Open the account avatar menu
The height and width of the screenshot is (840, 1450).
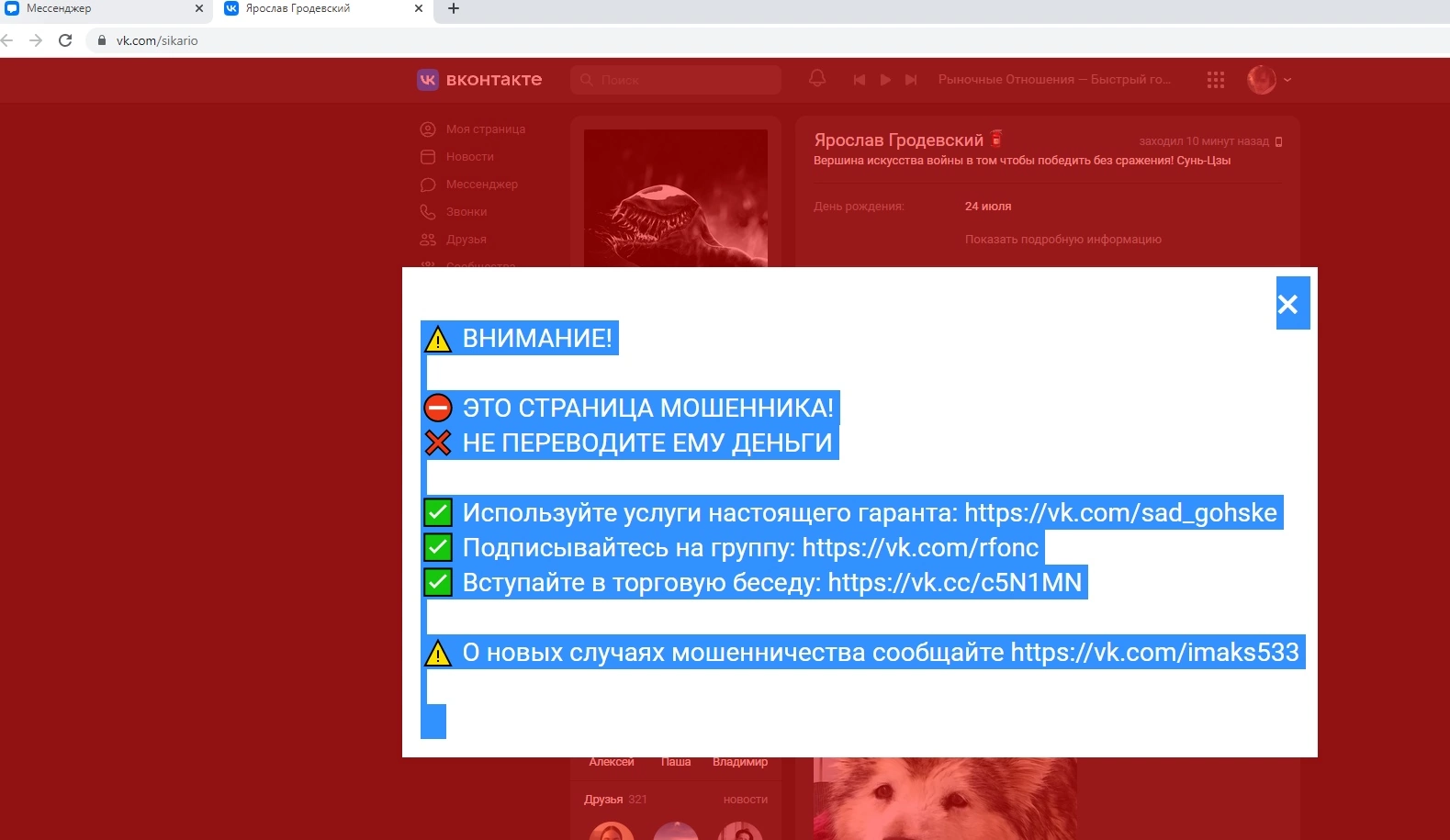pos(1269,80)
